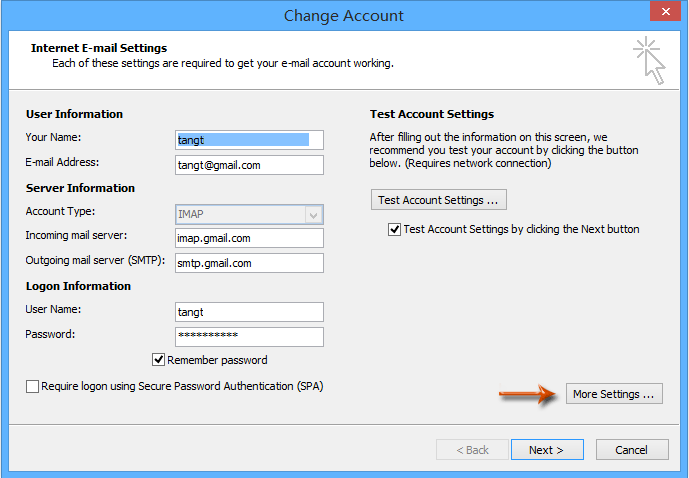The height and width of the screenshot is (478, 689).
Task: Click the Internet E-mail Settings heading
Action: (99, 48)
